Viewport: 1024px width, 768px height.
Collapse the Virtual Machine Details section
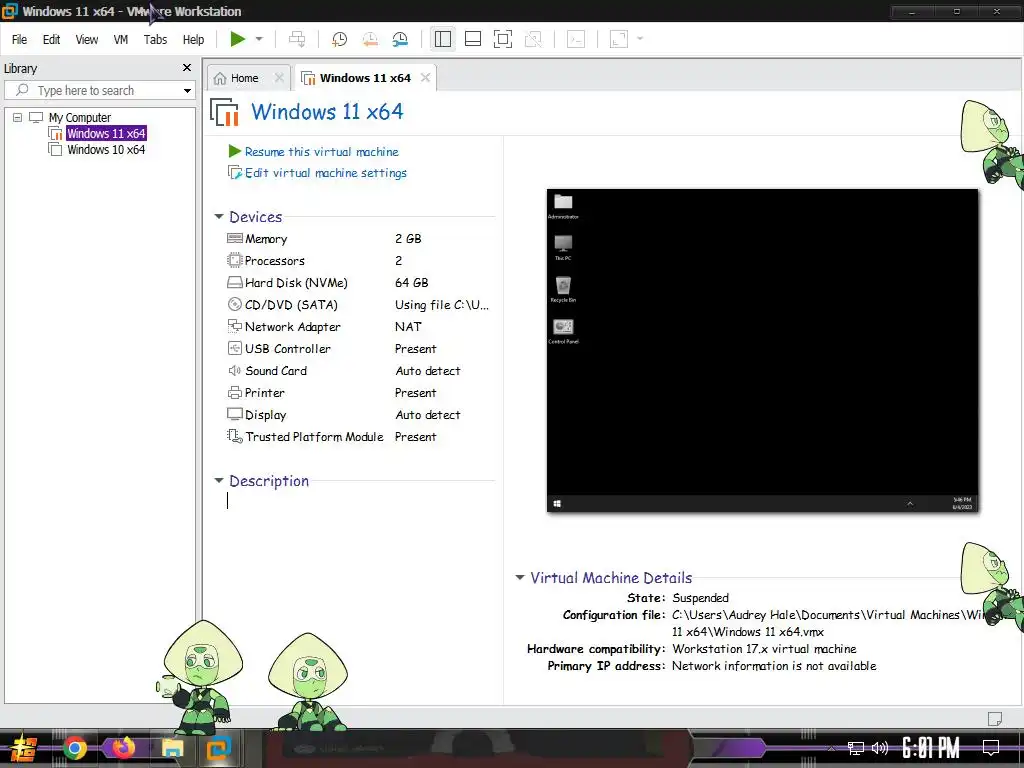(520, 577)
